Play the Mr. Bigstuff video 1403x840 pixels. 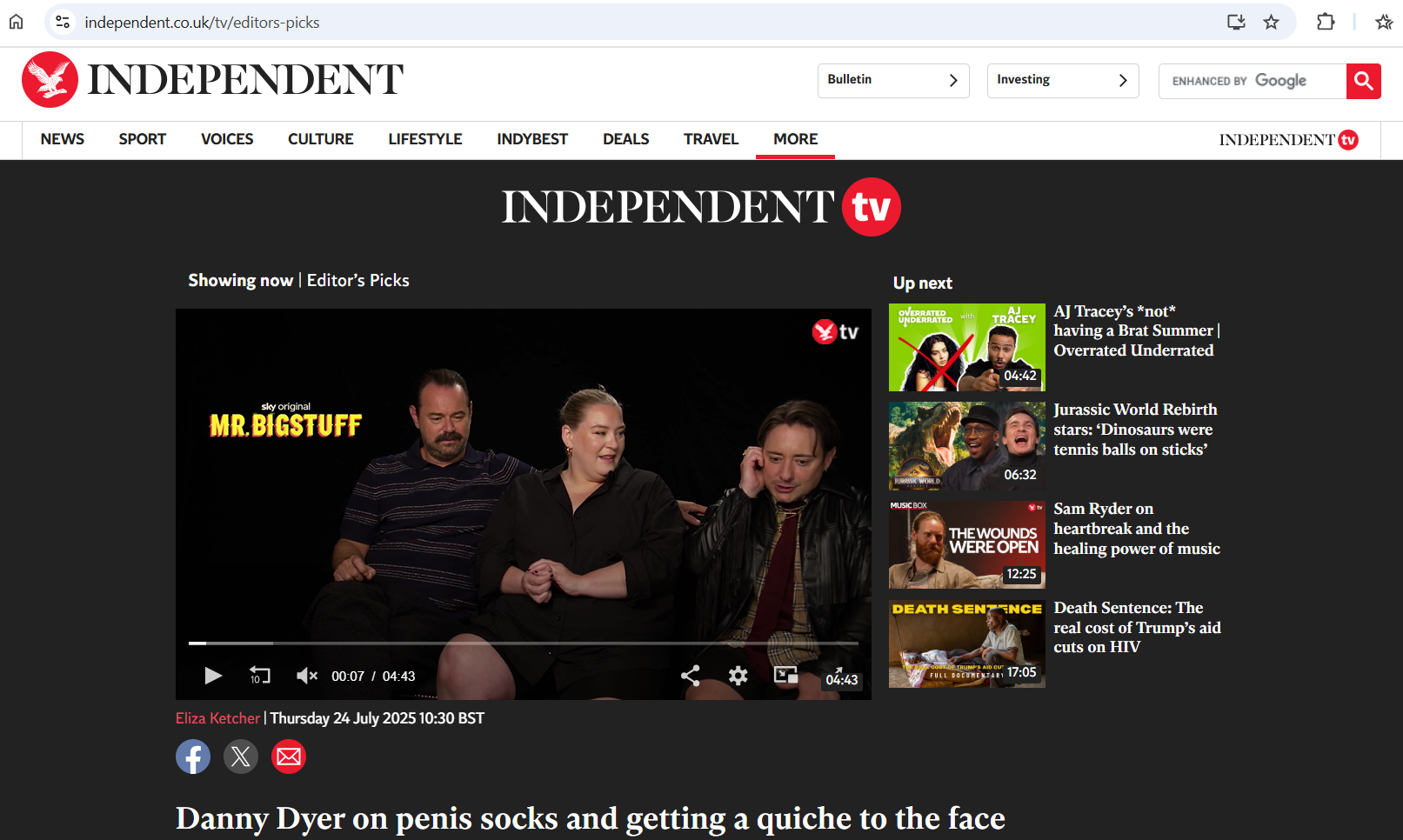point(213,676)
